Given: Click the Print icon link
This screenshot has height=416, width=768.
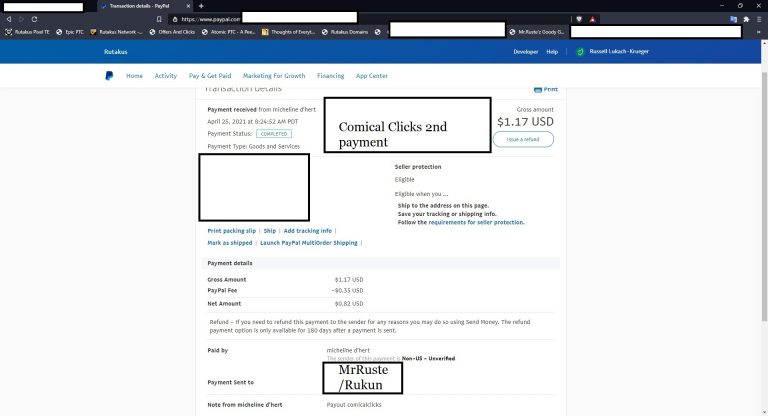Looking at the screenshot, I should [546, 89].
